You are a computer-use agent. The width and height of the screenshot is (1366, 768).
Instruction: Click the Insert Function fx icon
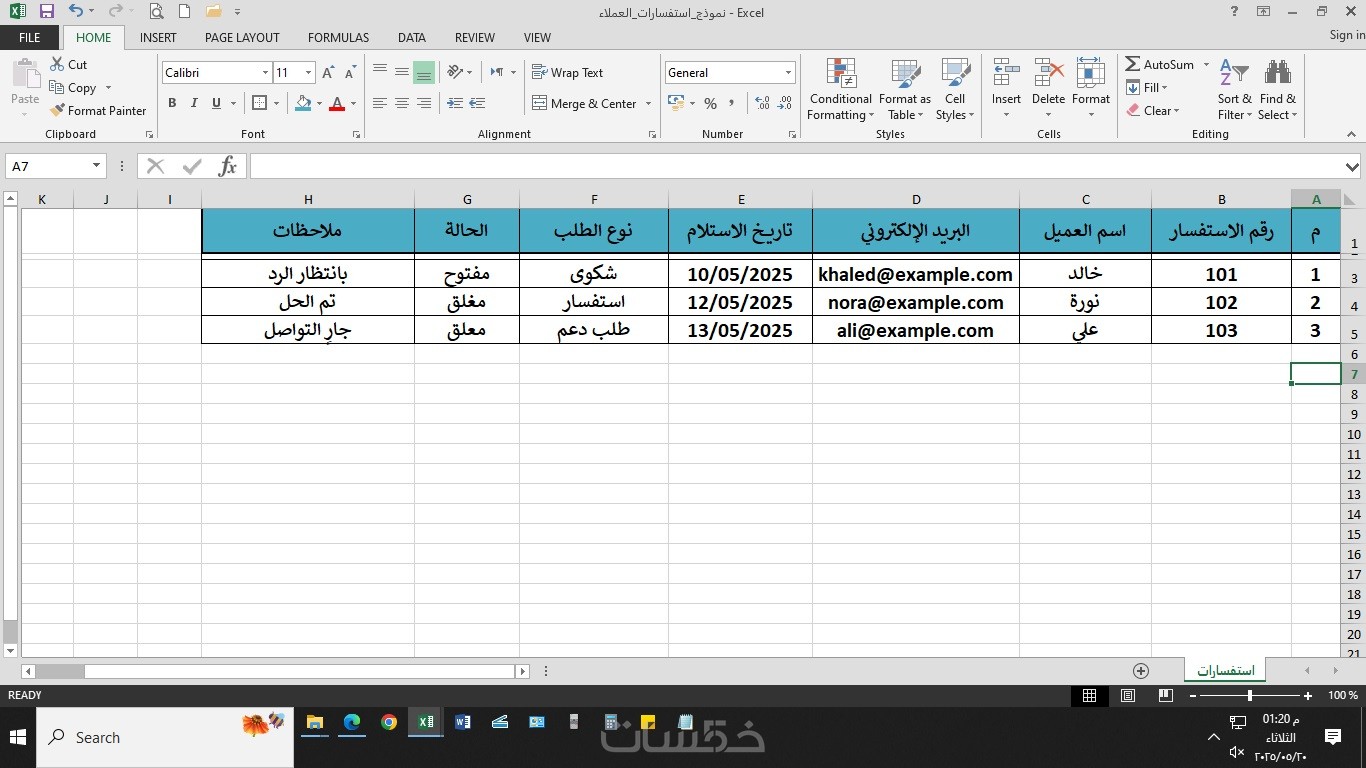pyautogui.click(x=228, y=166)
